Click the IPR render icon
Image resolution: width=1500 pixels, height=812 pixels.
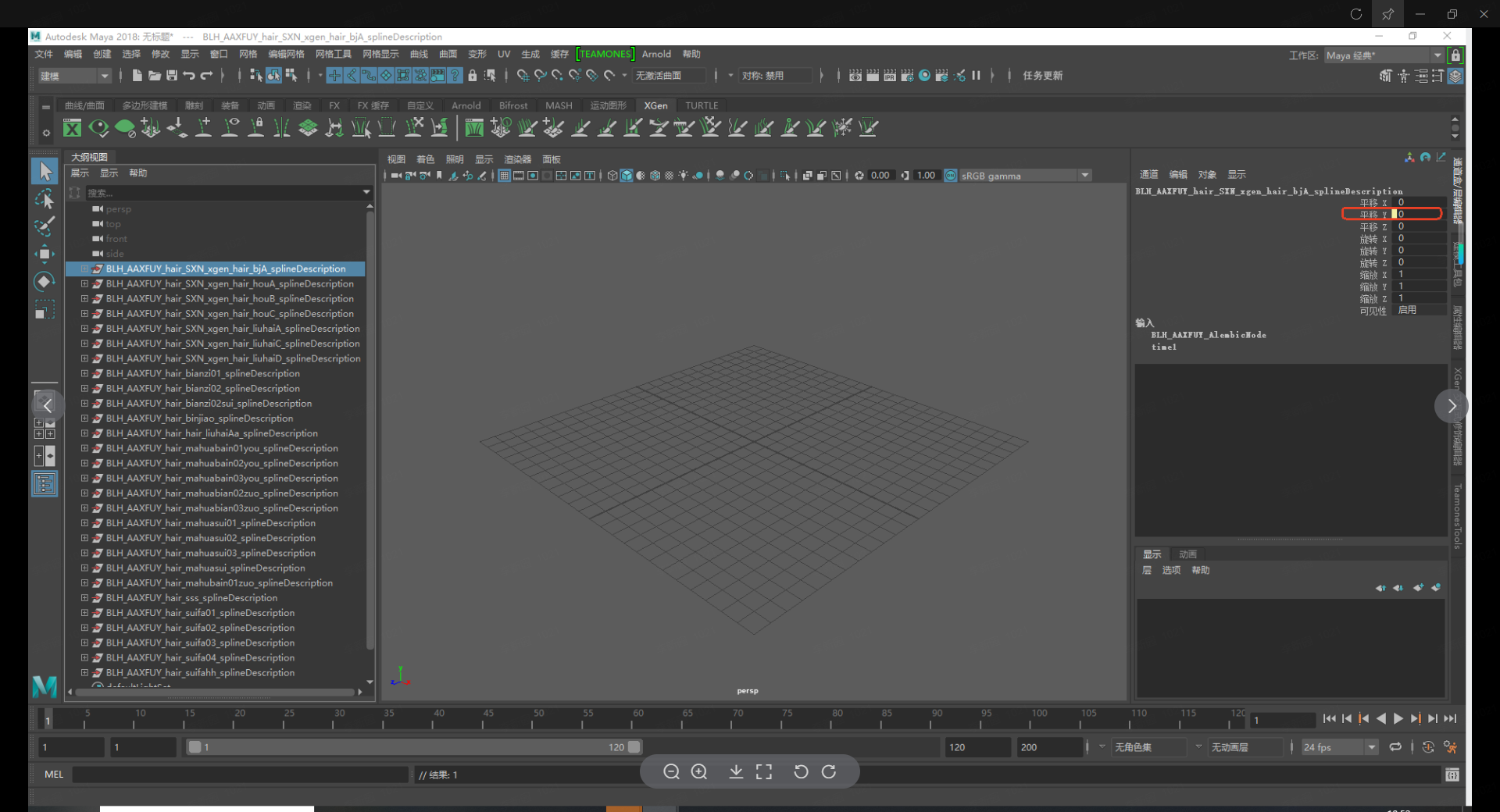pos(890,76)
